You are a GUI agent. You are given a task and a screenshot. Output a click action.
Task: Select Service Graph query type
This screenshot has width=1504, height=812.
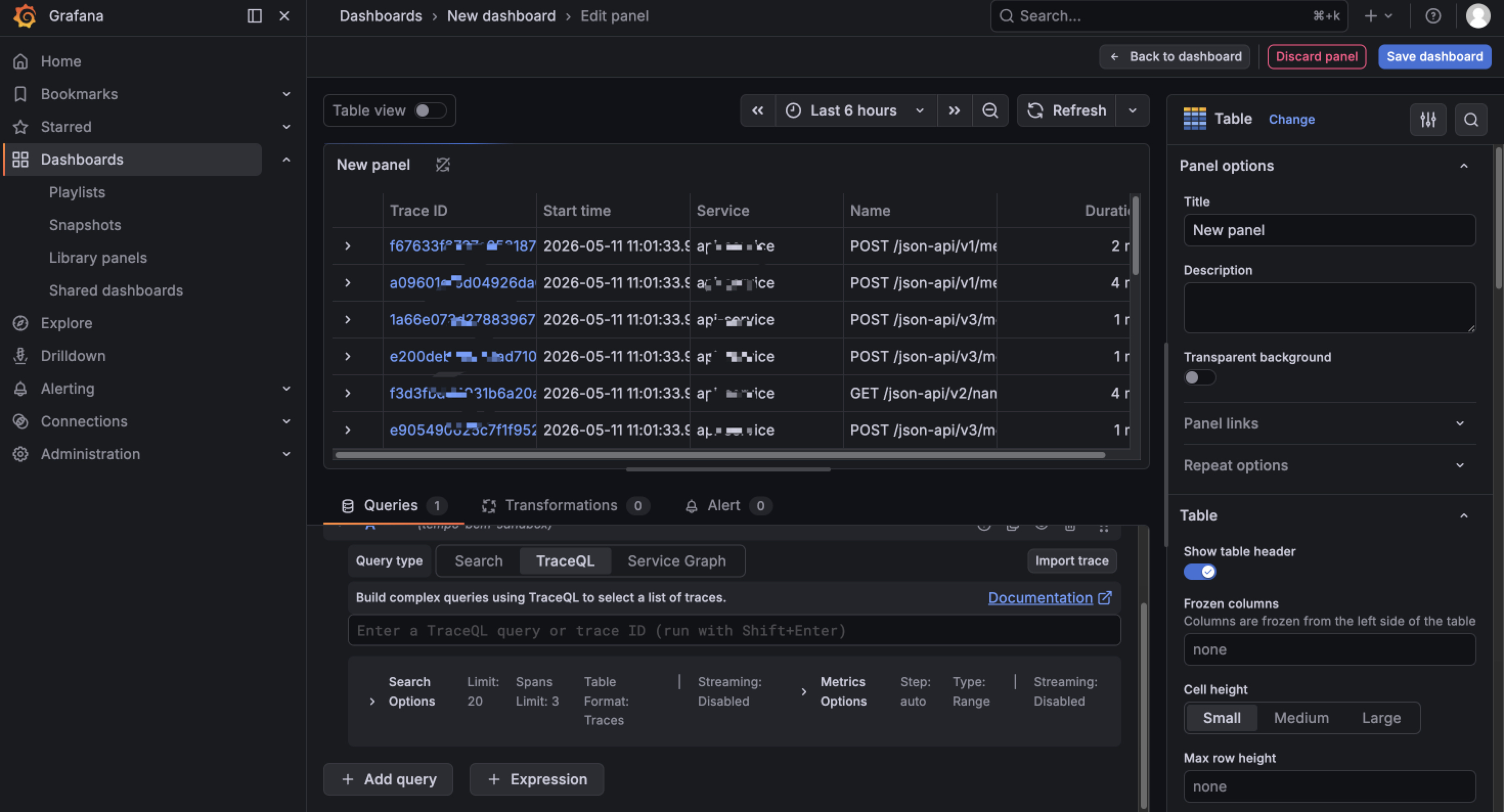(676, 561)
